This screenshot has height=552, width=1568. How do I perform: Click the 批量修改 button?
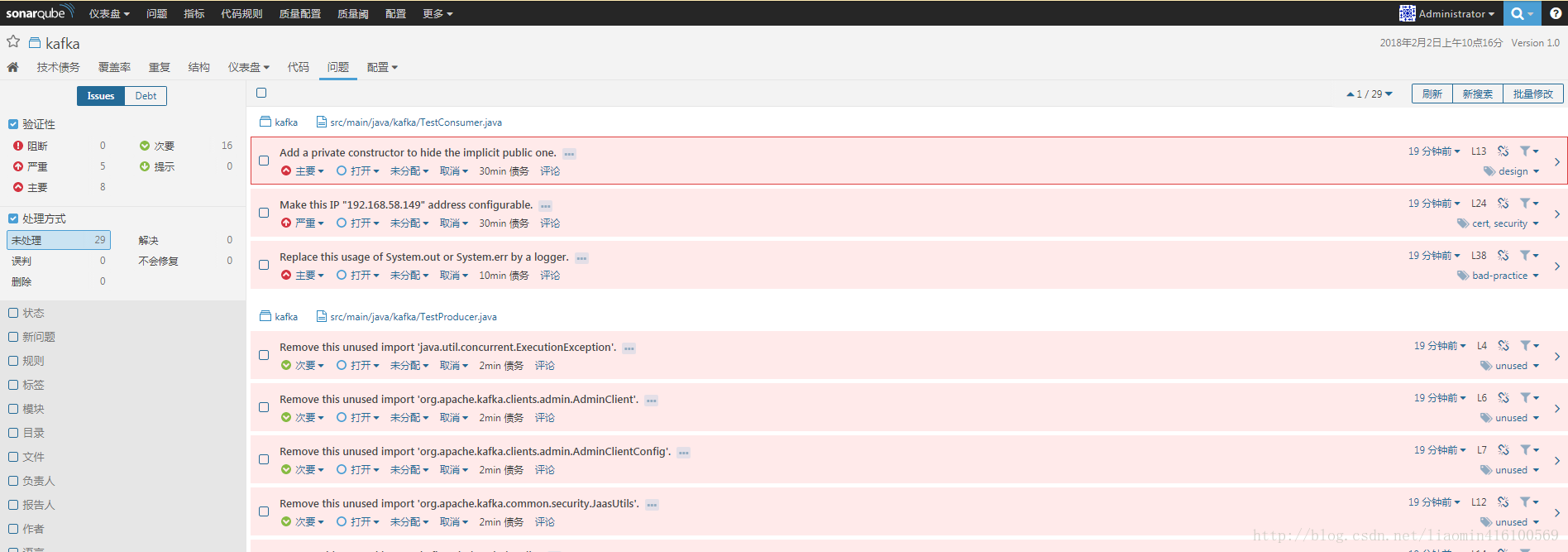(1533, 94)
